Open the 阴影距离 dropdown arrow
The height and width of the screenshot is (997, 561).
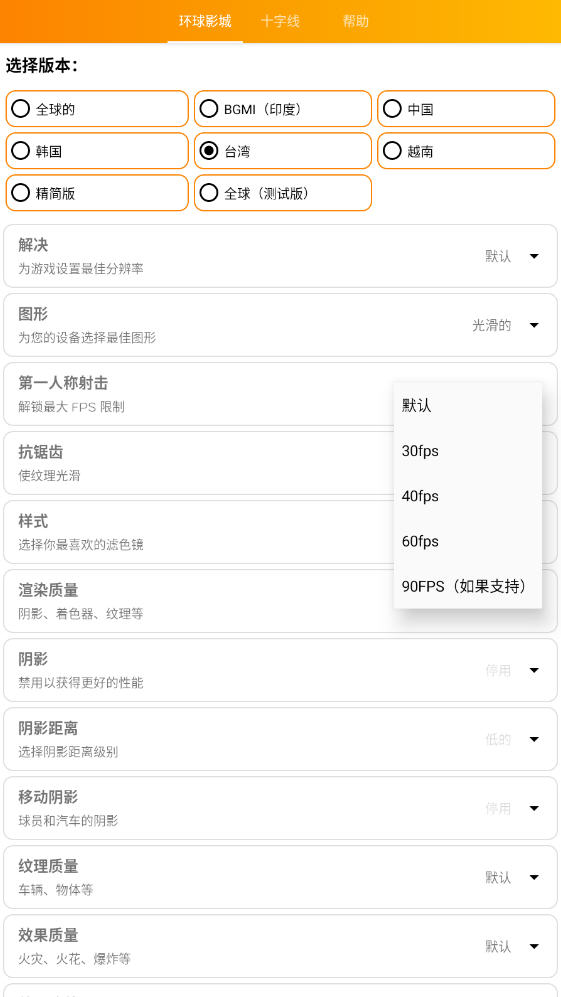point(534,739)
